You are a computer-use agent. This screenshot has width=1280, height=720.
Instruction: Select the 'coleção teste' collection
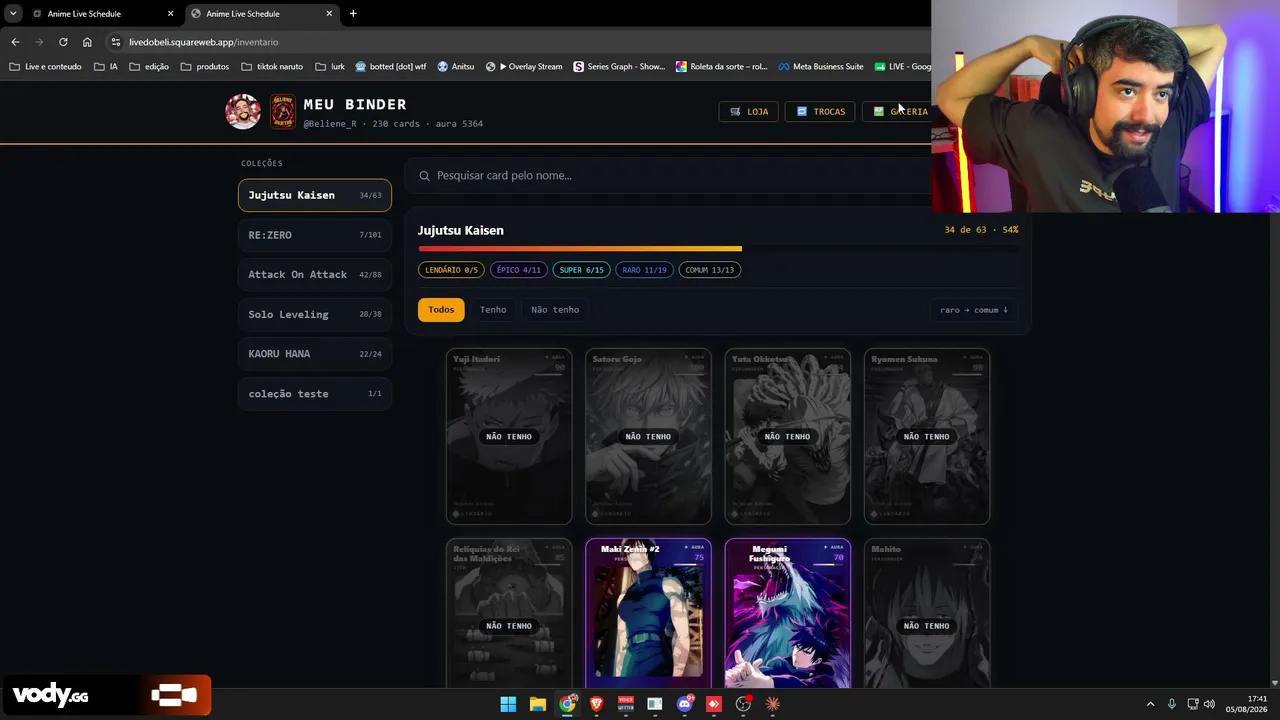(315, 393)
